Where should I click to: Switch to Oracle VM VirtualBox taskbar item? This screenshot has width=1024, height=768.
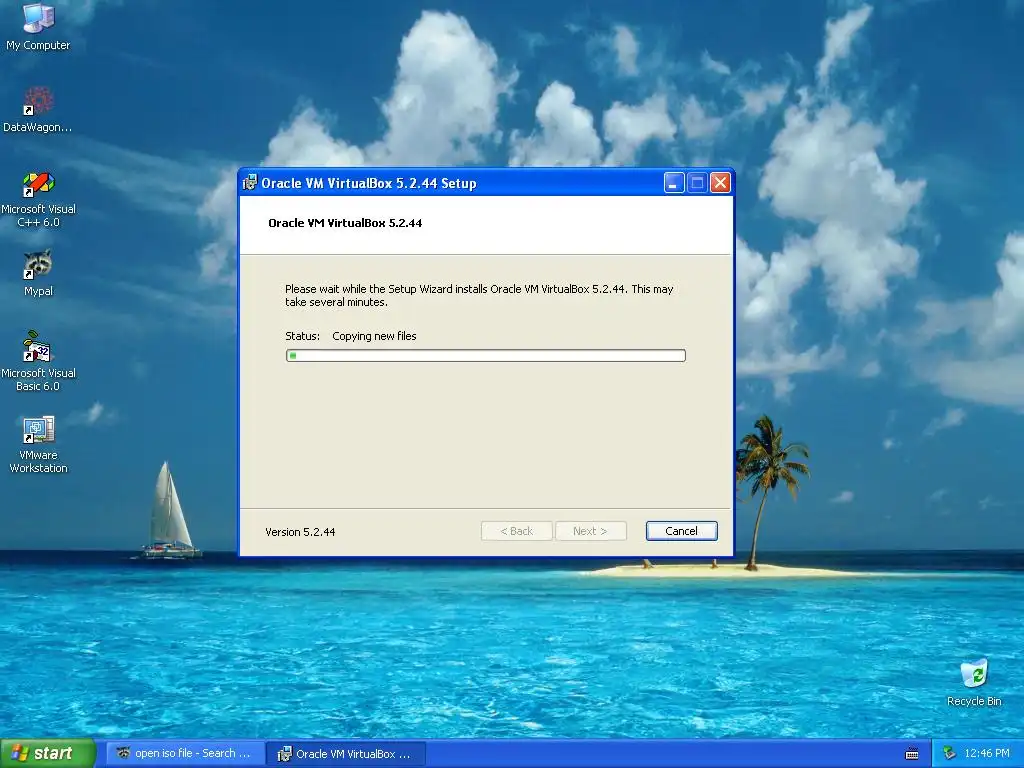click(346, 754)
